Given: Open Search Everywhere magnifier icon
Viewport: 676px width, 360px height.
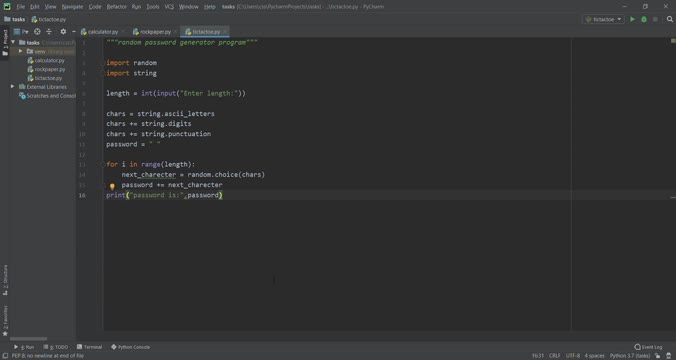Looking at the screenshot, I should (670, 19).
